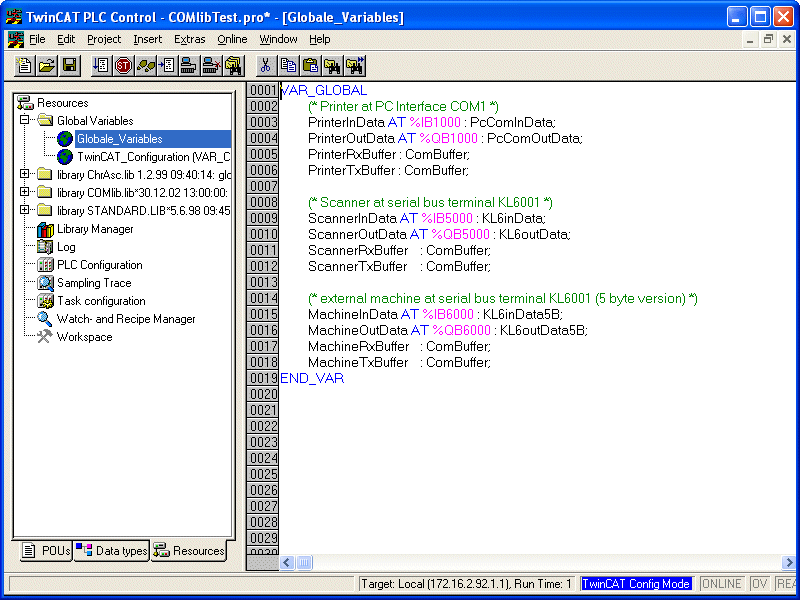Click the Global Search folders-and-binoculars icon

coord(233,65)
